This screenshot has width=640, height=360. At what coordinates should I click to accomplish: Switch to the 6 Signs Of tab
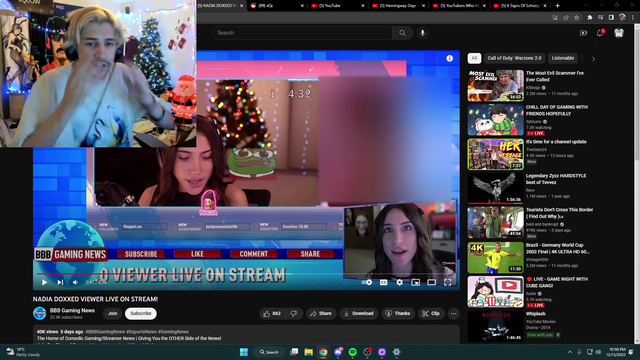click(x=520, y=6)
